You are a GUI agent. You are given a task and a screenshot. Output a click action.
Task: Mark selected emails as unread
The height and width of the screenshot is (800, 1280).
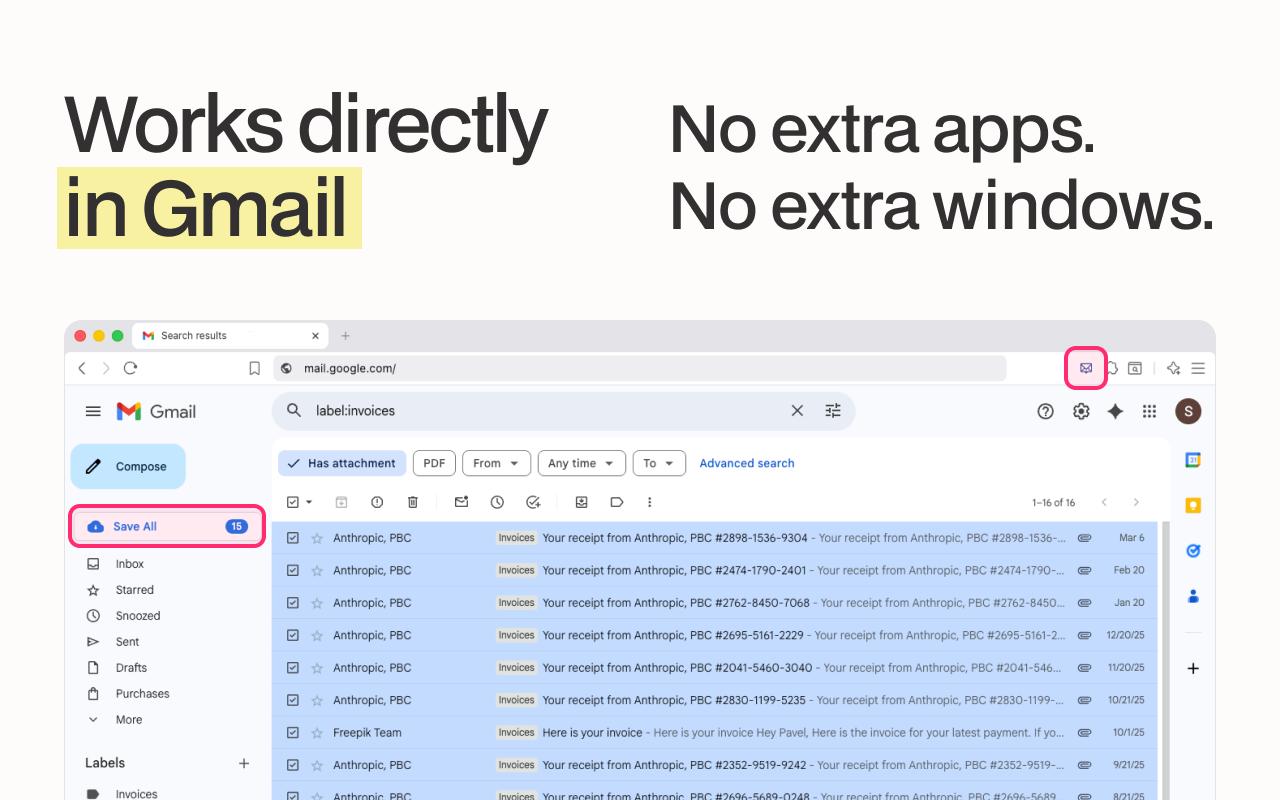point(461,502)
